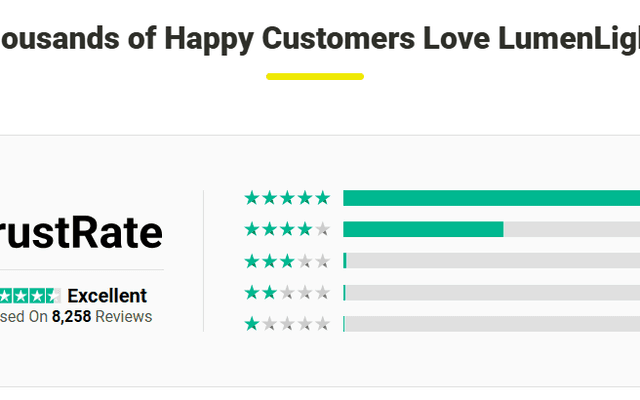Click the last gray star in one-star row
Viewport: 640px width, 400px height.
[322, 323]
